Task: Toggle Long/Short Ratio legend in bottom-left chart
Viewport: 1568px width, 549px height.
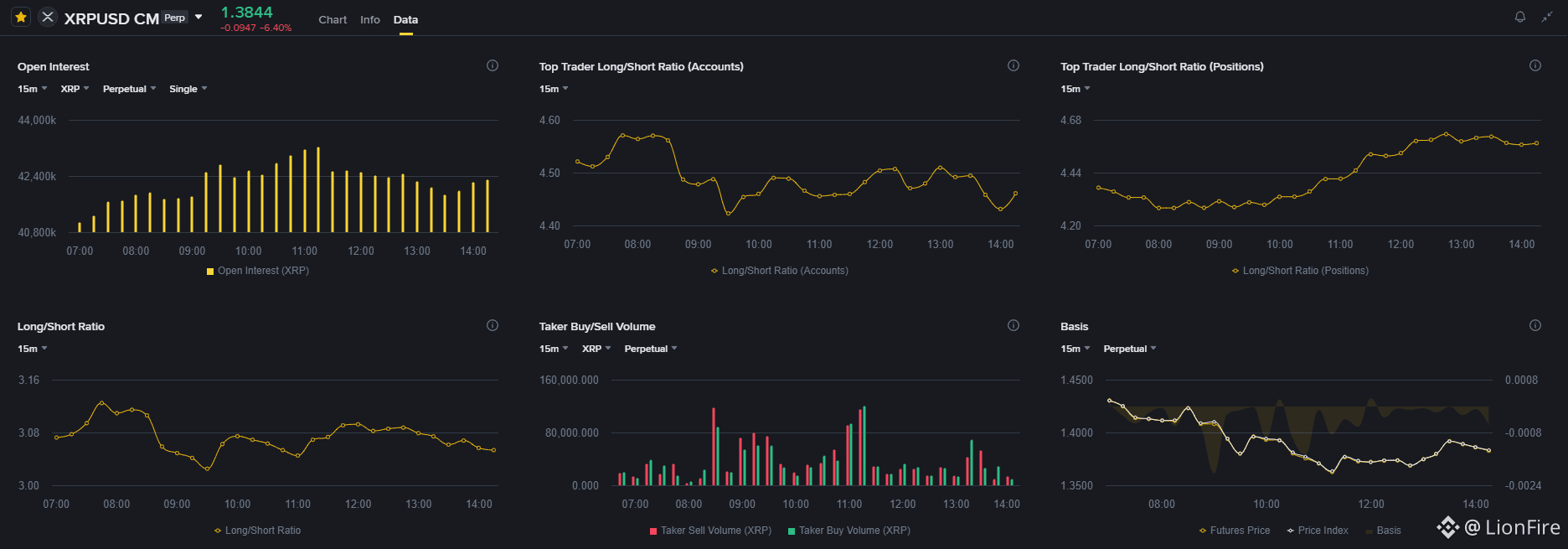Action: 257,531
